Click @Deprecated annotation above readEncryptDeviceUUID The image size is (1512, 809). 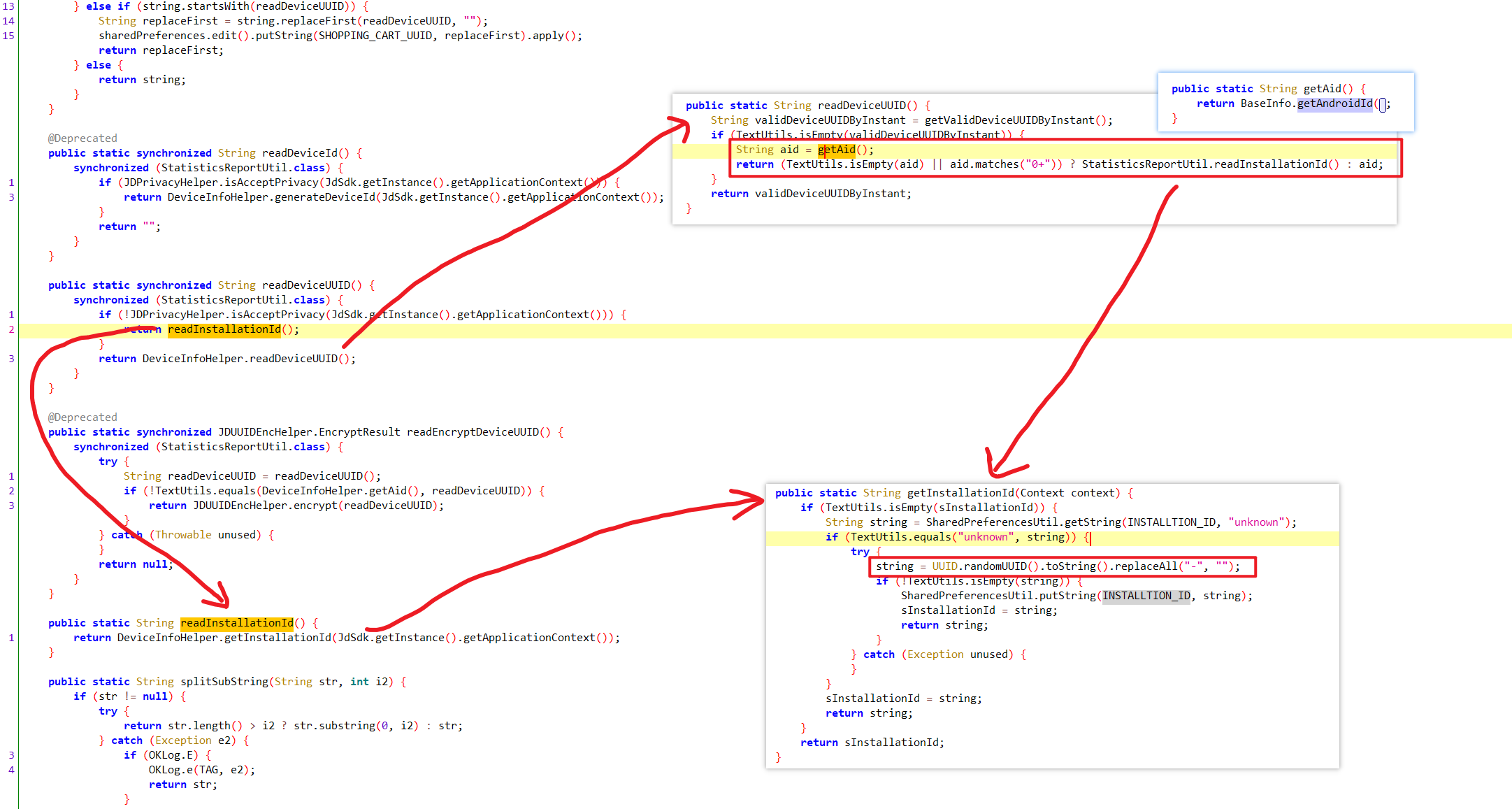coord(82,417)
